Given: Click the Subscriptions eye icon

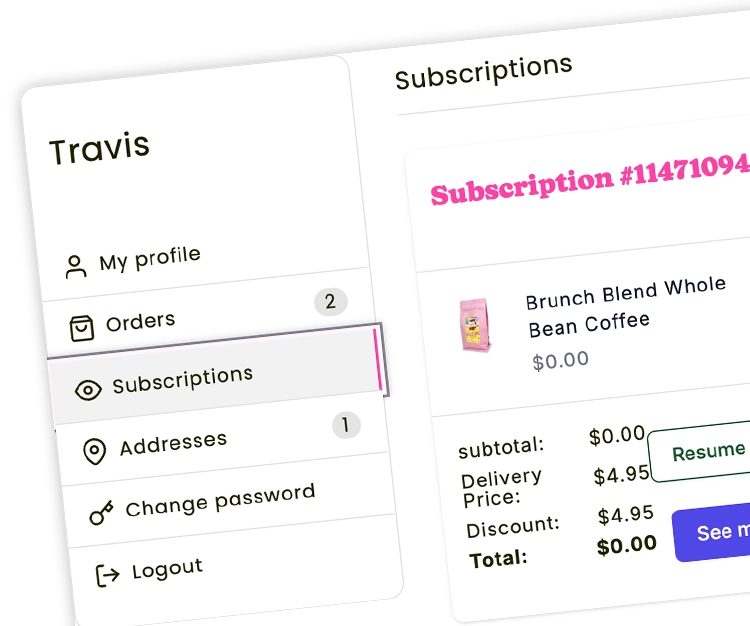Looking at the screenshot, I should point(88,389).
